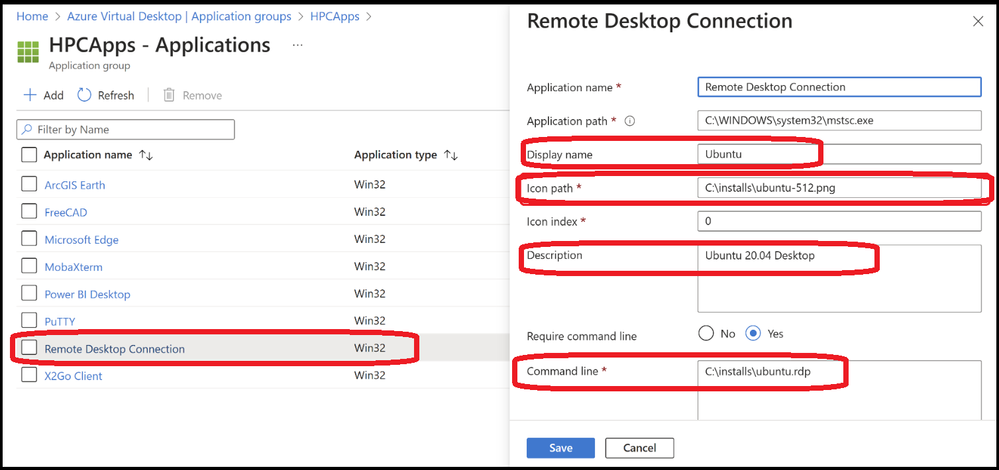This screenshot has height=470, width=999.
Task: Open the ArcGIS Earth application
Action: pyautogui.click(x=75, y=185)
